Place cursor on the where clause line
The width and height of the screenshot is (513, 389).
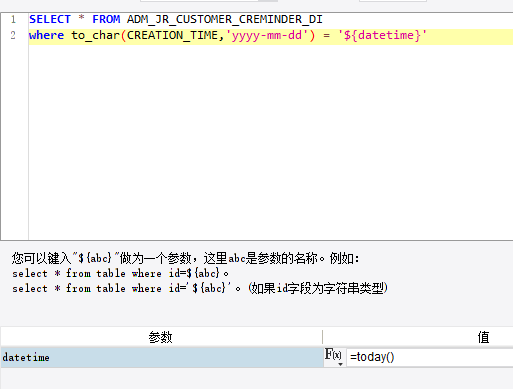coord(228,35)
